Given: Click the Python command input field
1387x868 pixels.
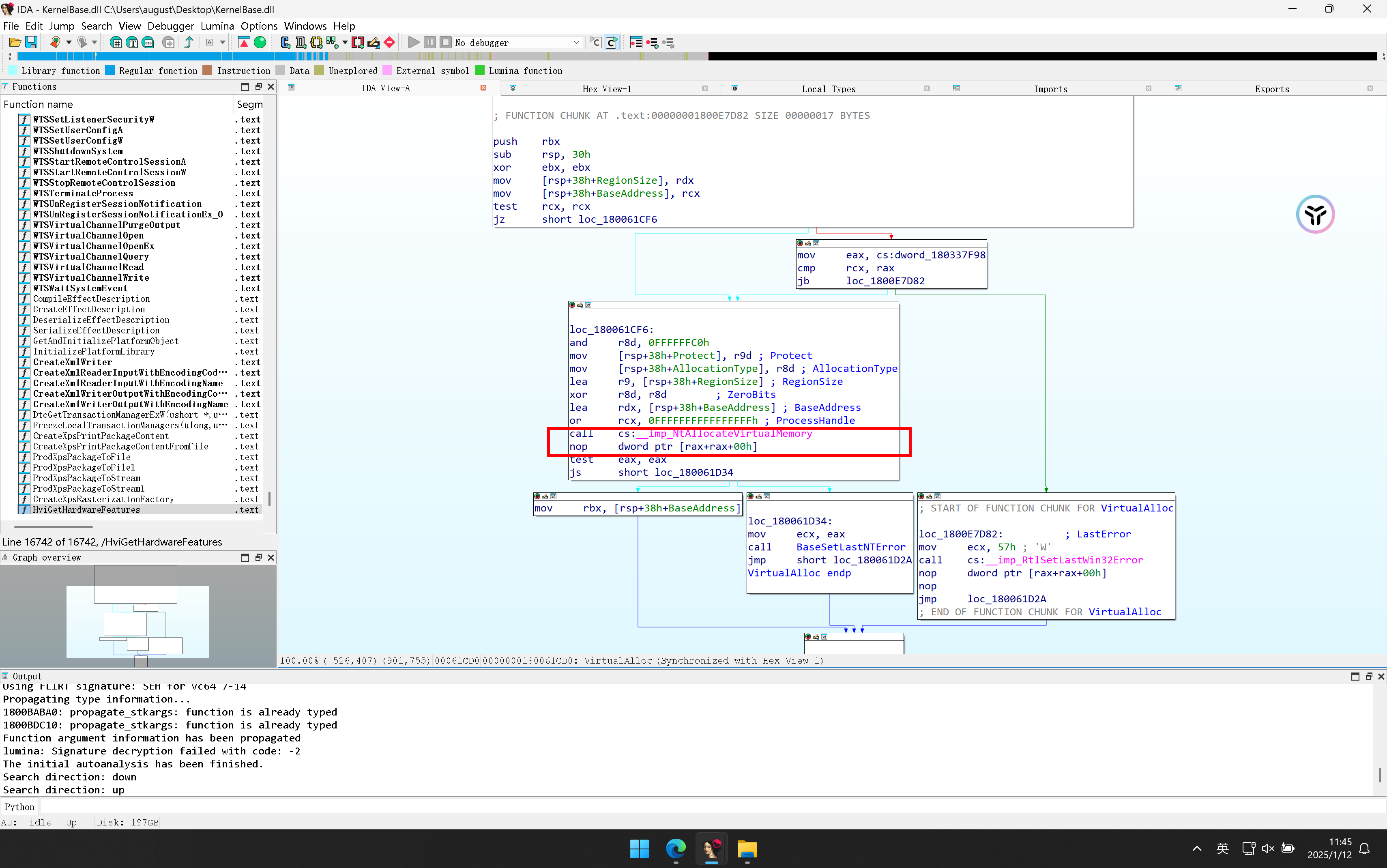Looking at the screenshot, I should tap(689, 807).
